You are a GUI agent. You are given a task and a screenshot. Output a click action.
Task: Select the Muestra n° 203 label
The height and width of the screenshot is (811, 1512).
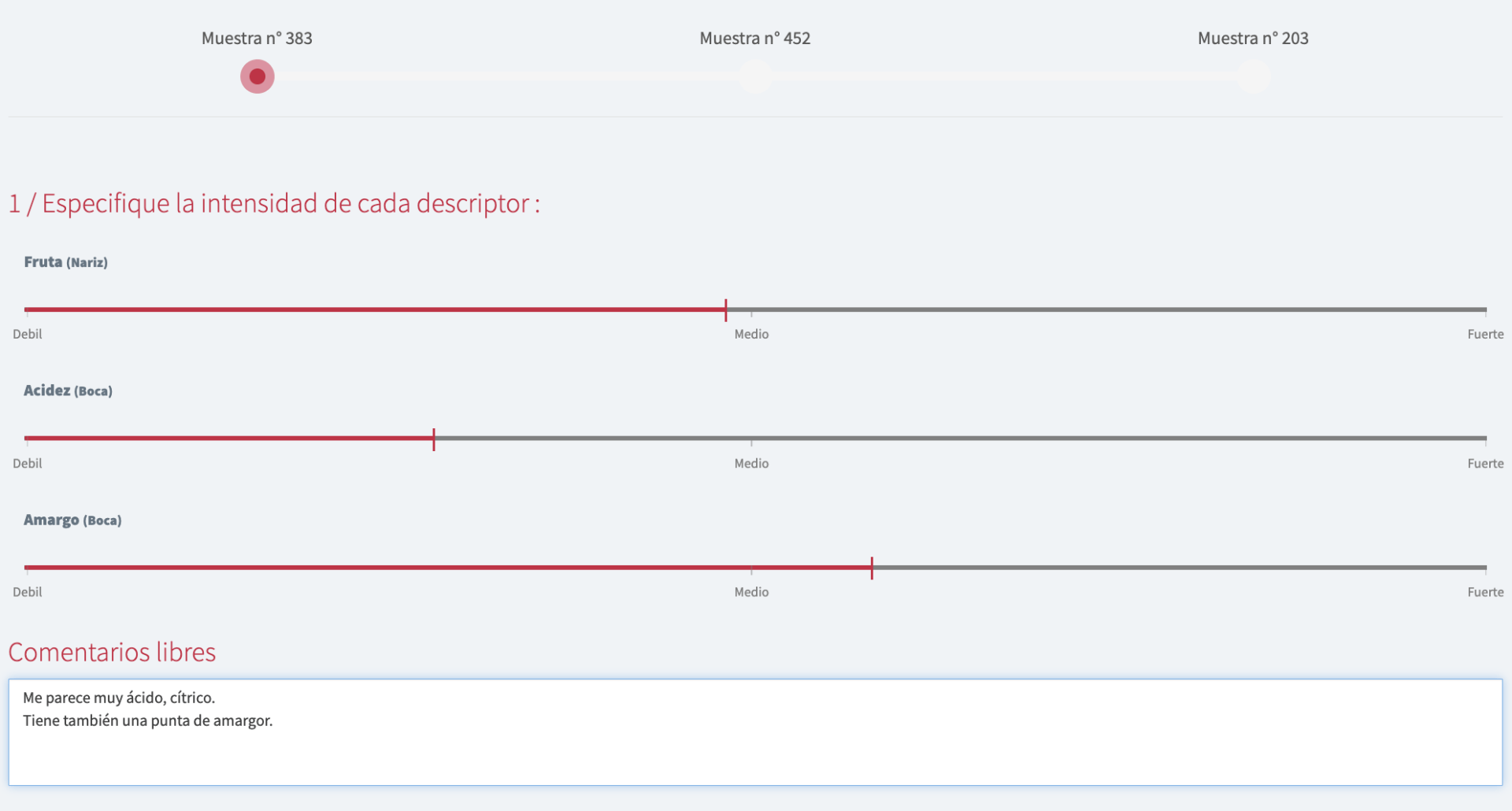pos(1252,39)
